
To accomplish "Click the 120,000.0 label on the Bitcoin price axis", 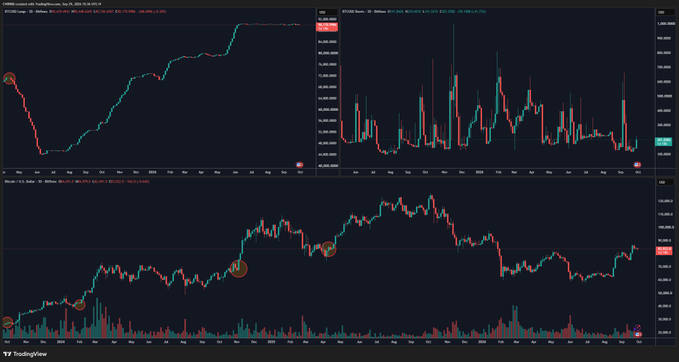I will [665, 201].
